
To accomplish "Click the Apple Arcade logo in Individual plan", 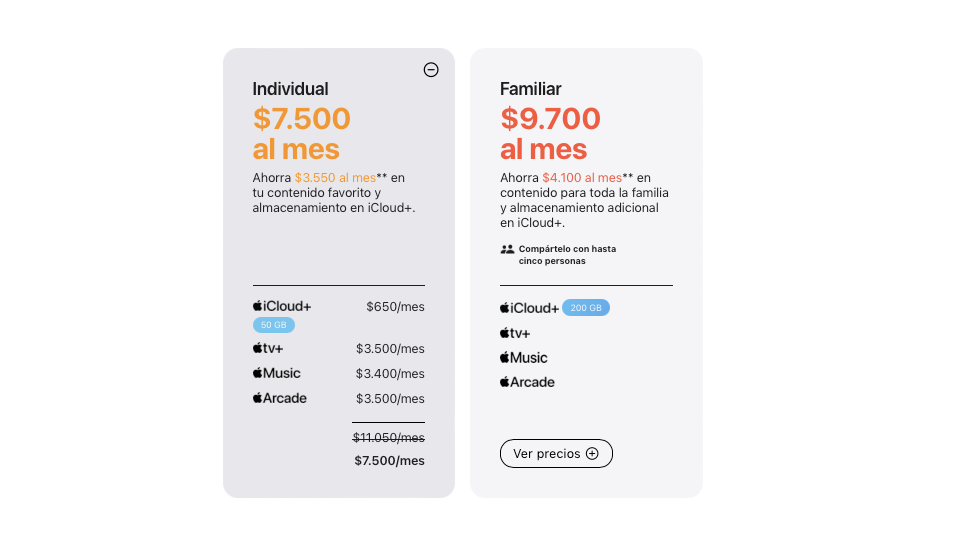I will coord(279,398).
